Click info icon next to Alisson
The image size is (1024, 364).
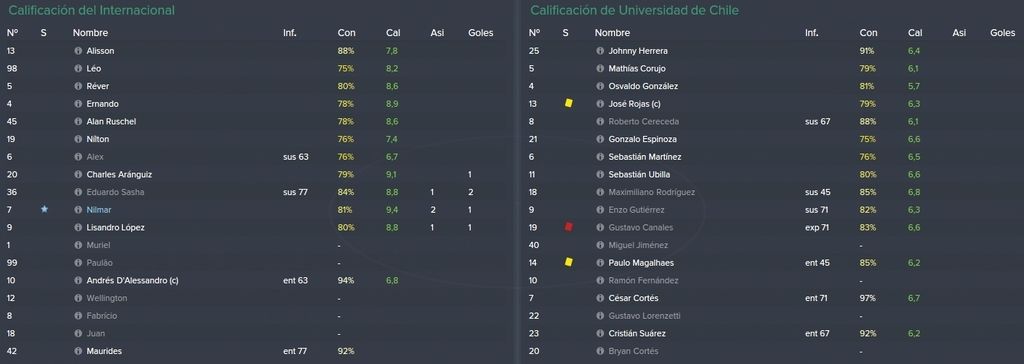tap(78, 51)
